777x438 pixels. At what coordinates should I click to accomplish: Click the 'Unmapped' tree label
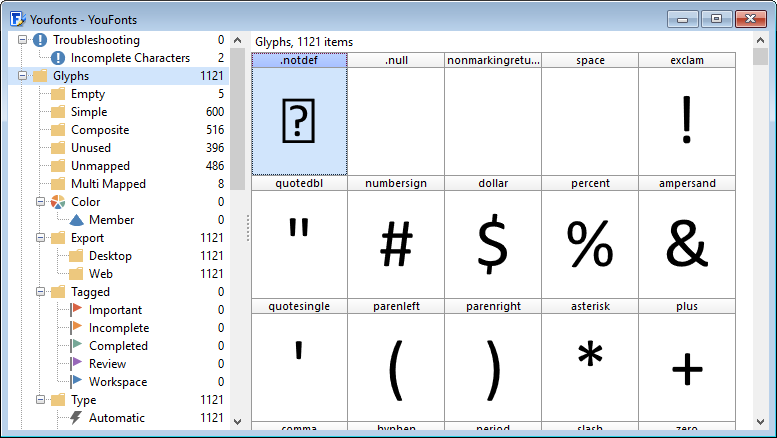click(101, 165)
